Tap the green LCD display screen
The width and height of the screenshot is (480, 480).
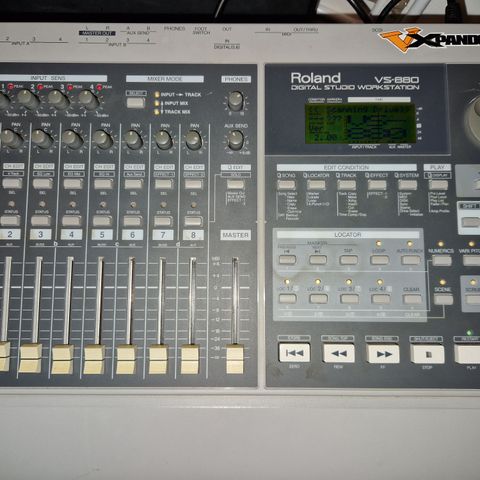[x=360, y=124]
